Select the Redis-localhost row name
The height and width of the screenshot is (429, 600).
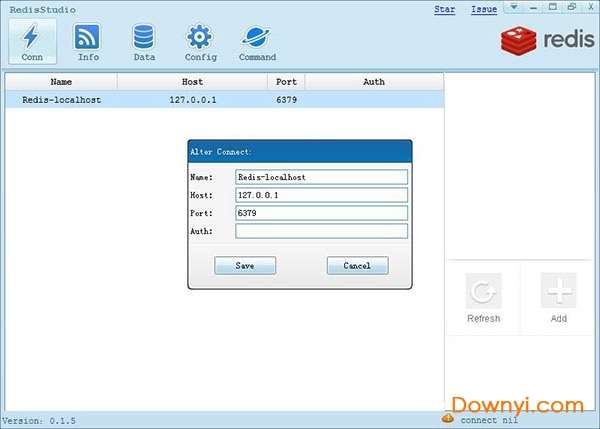62,100
